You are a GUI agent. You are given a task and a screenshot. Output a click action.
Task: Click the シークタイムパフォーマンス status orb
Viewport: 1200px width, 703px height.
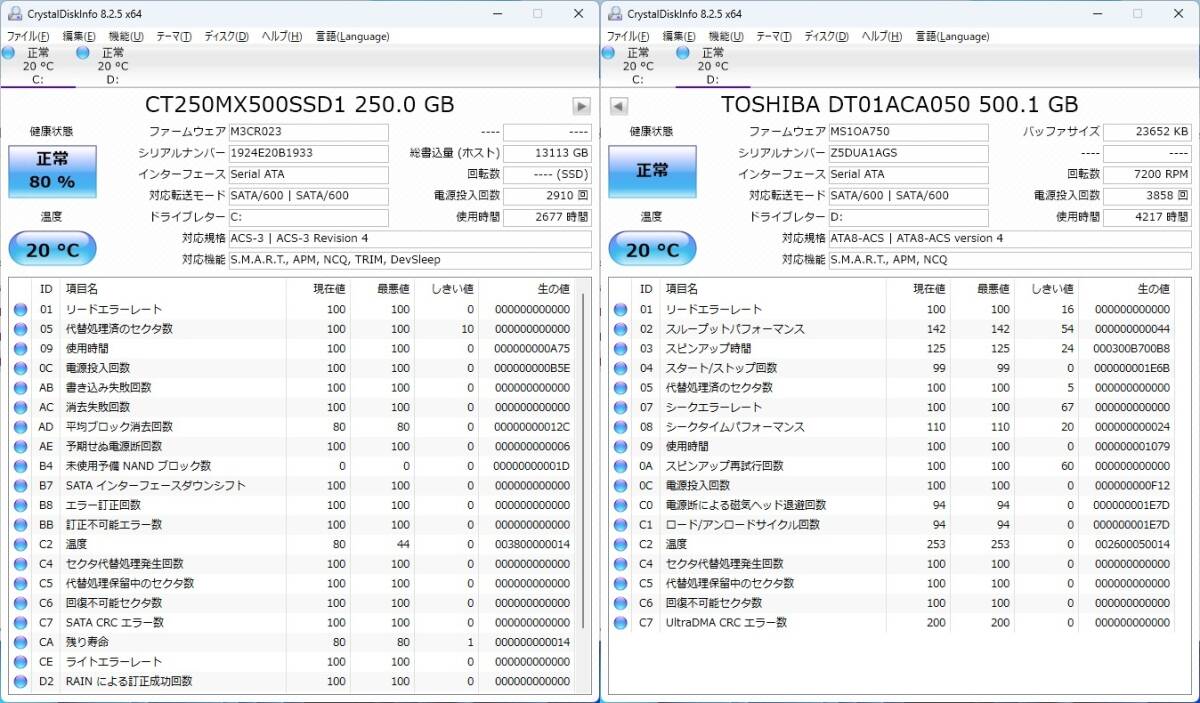pyautogui.click(x=621, y=427)
